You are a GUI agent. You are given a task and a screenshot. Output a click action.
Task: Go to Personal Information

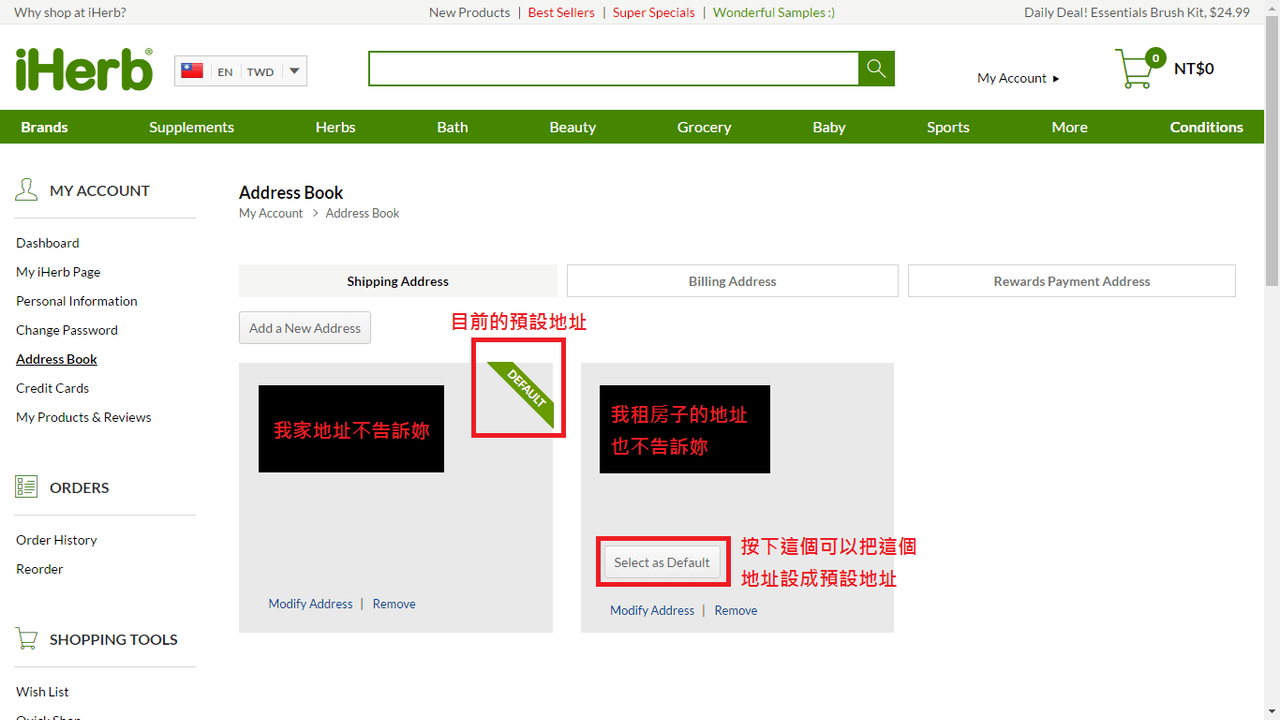[x=77, y=301]
